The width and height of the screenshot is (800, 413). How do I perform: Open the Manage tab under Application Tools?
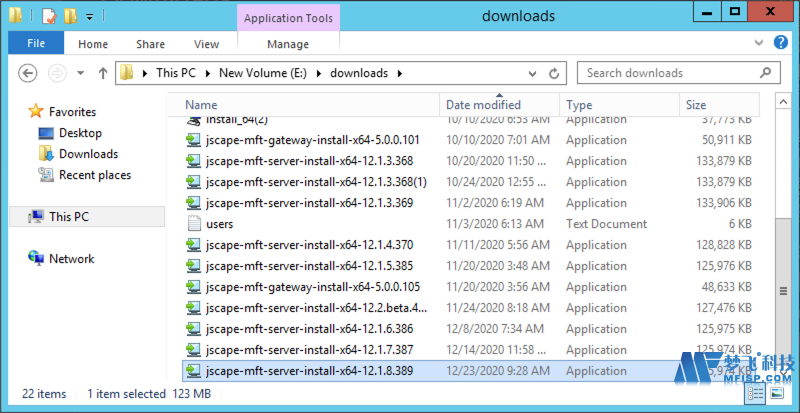click(x=288, y=44)
